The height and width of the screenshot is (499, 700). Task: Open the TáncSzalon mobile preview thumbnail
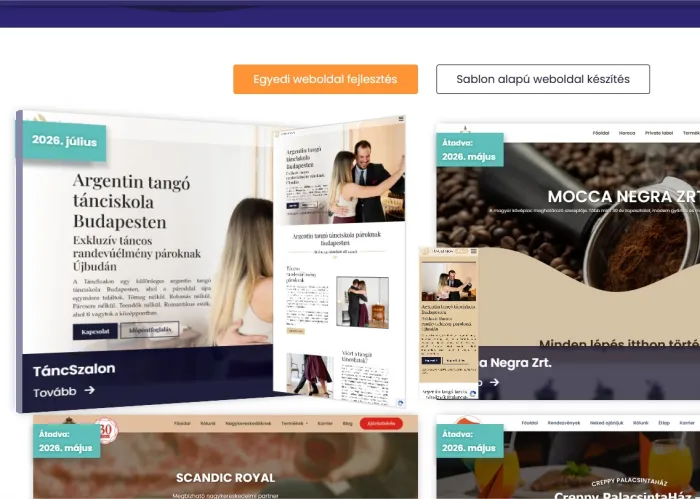449,323
